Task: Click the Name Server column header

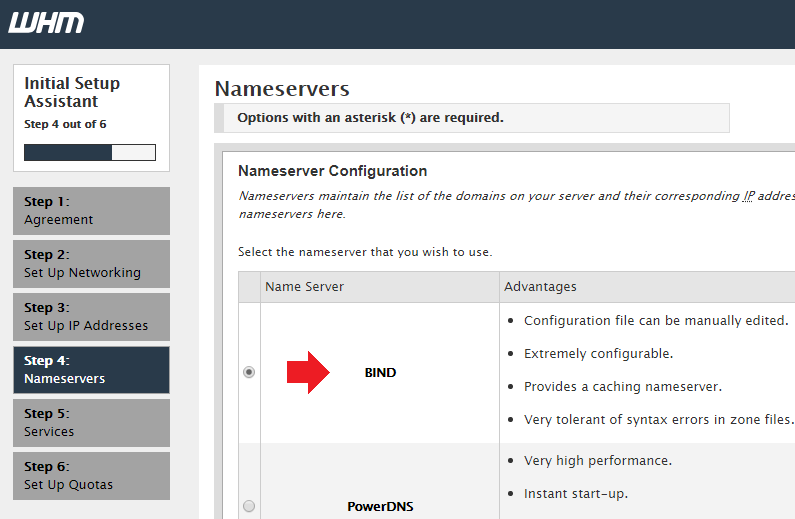Action: point(304,287)
